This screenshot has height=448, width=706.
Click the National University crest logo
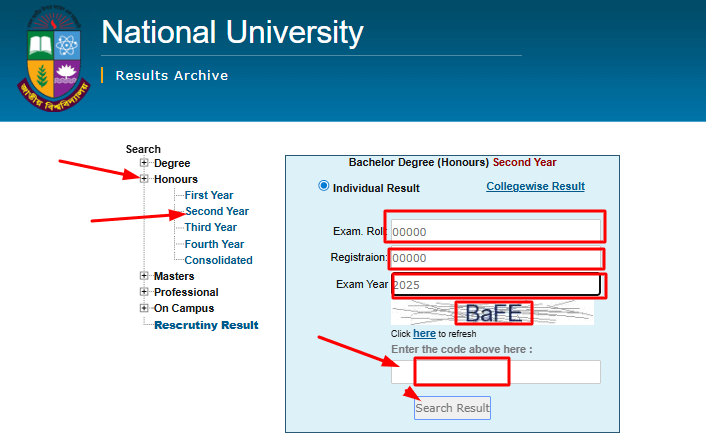coord(54,59)
